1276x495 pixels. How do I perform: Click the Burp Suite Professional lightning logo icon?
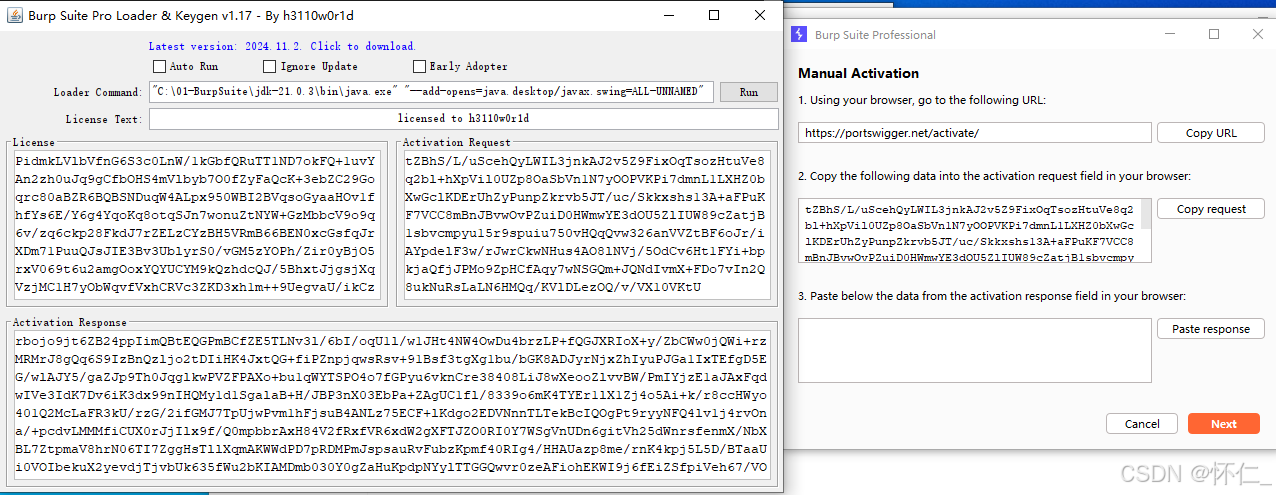799,34
